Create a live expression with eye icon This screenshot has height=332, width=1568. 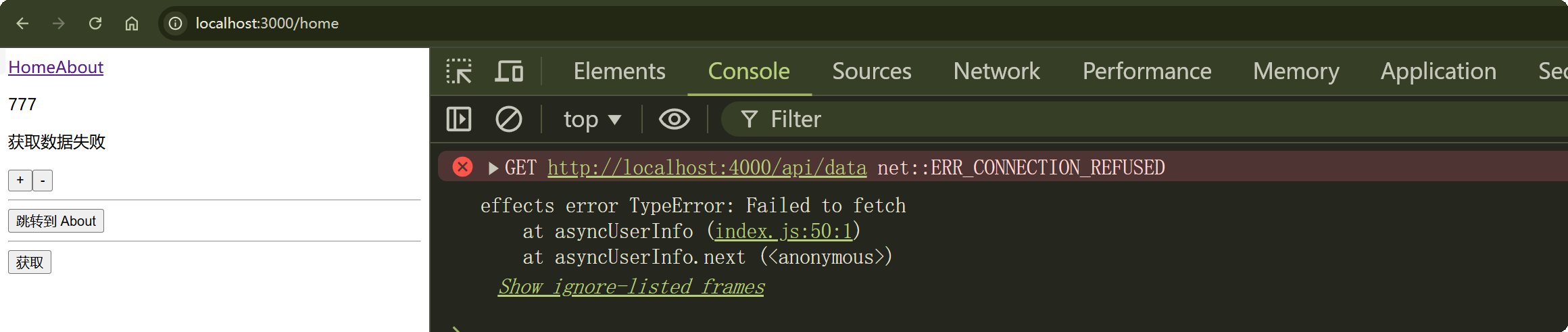674,120
